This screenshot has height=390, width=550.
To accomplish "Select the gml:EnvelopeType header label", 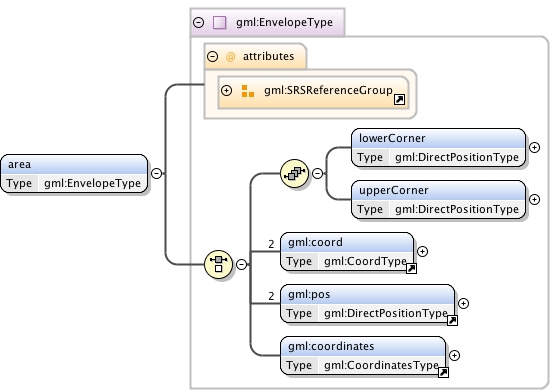I will click(284, 22).
